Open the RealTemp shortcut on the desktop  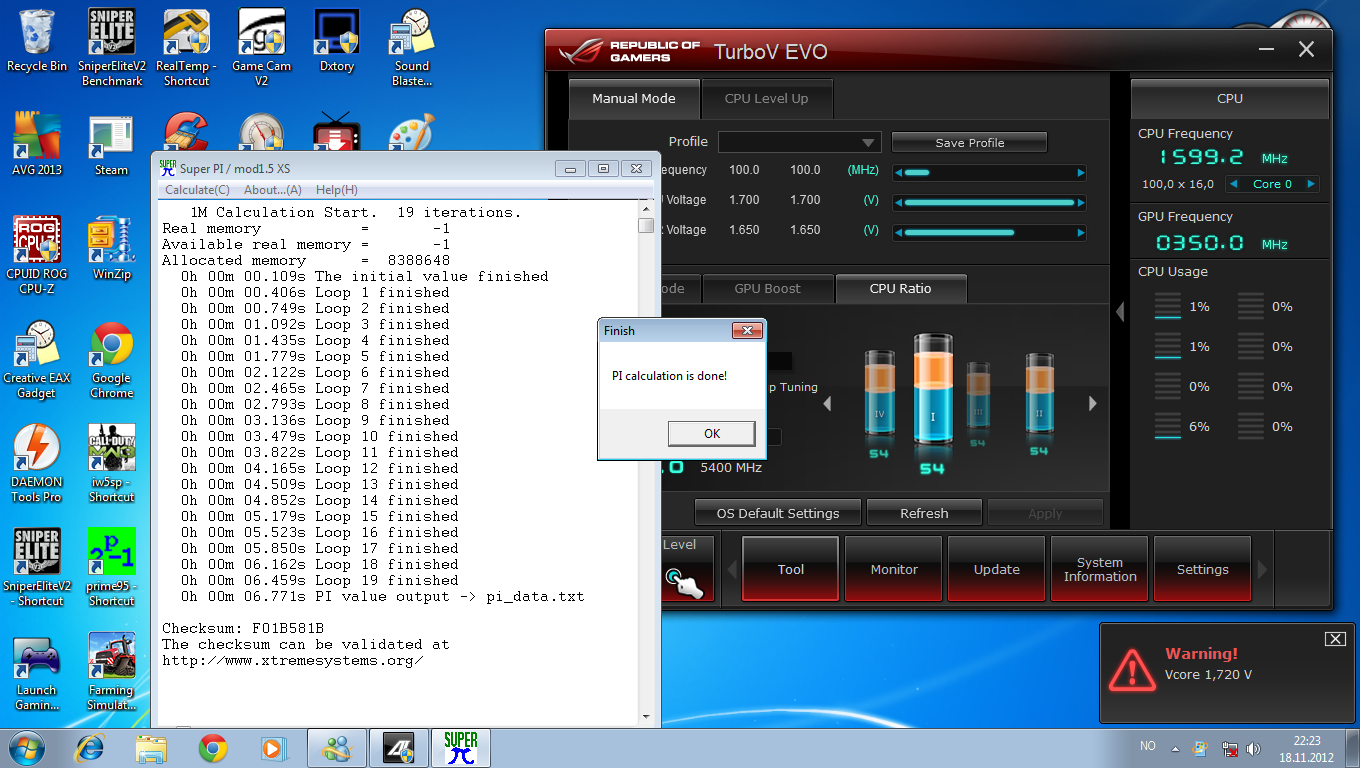(x=186, y=47)
